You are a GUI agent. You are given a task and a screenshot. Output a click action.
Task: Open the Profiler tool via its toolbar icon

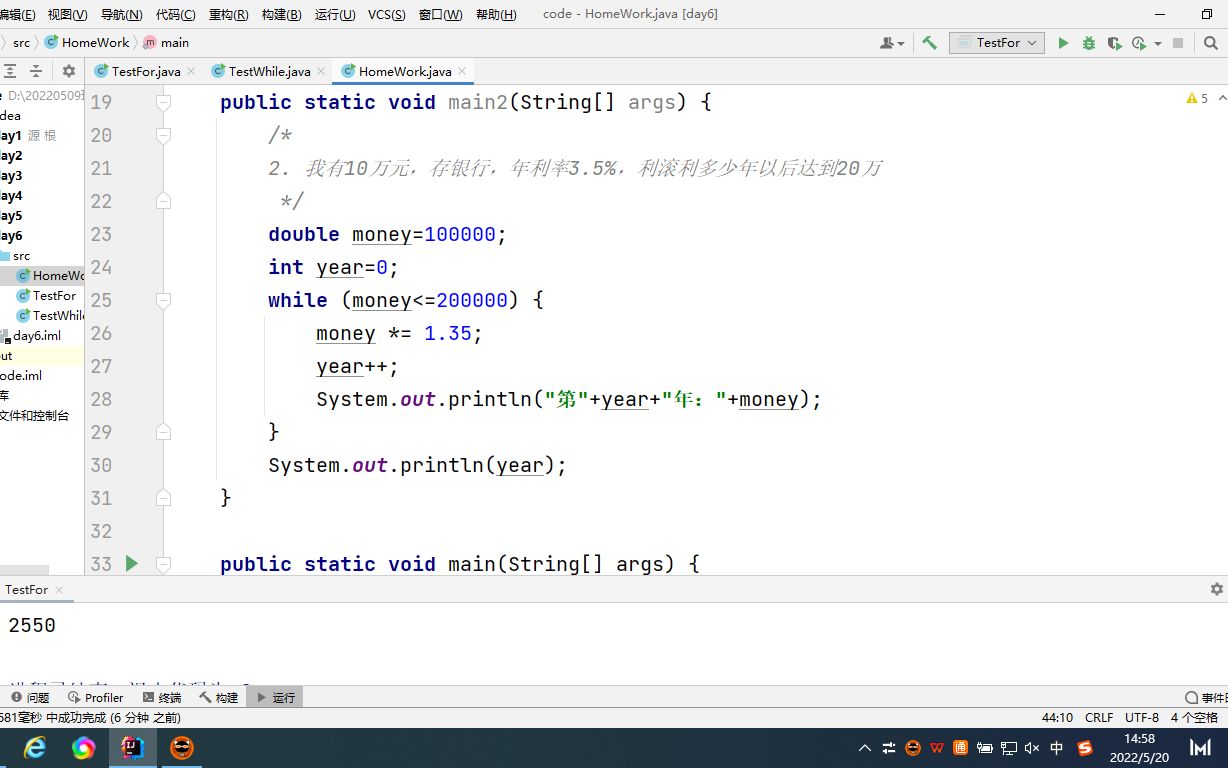[1138, 43]
